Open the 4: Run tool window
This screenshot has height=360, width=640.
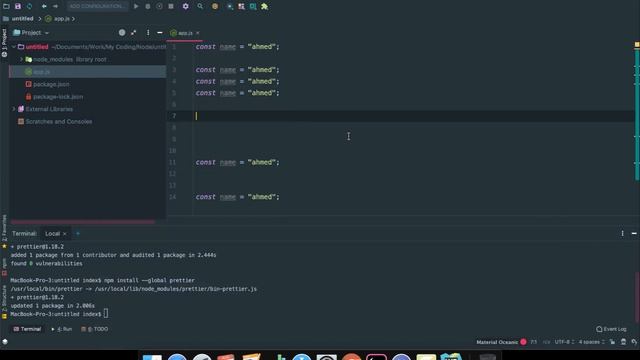click(x=62, y=329)
